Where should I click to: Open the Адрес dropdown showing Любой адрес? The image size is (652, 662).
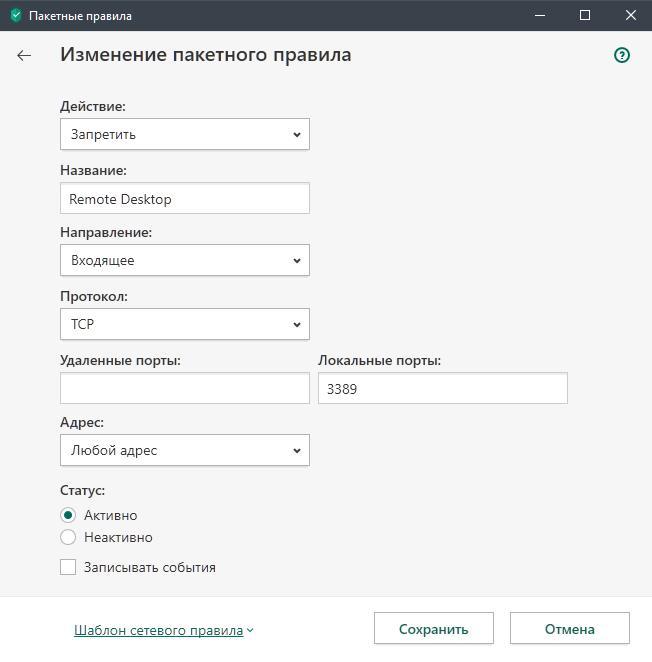point(185,450)
